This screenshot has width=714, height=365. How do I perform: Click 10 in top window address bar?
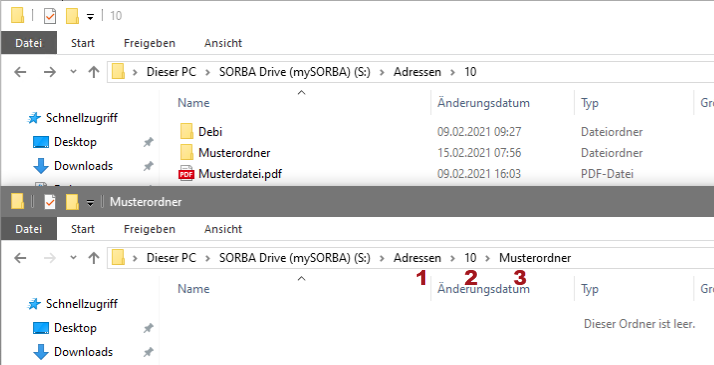click(470, 72)
